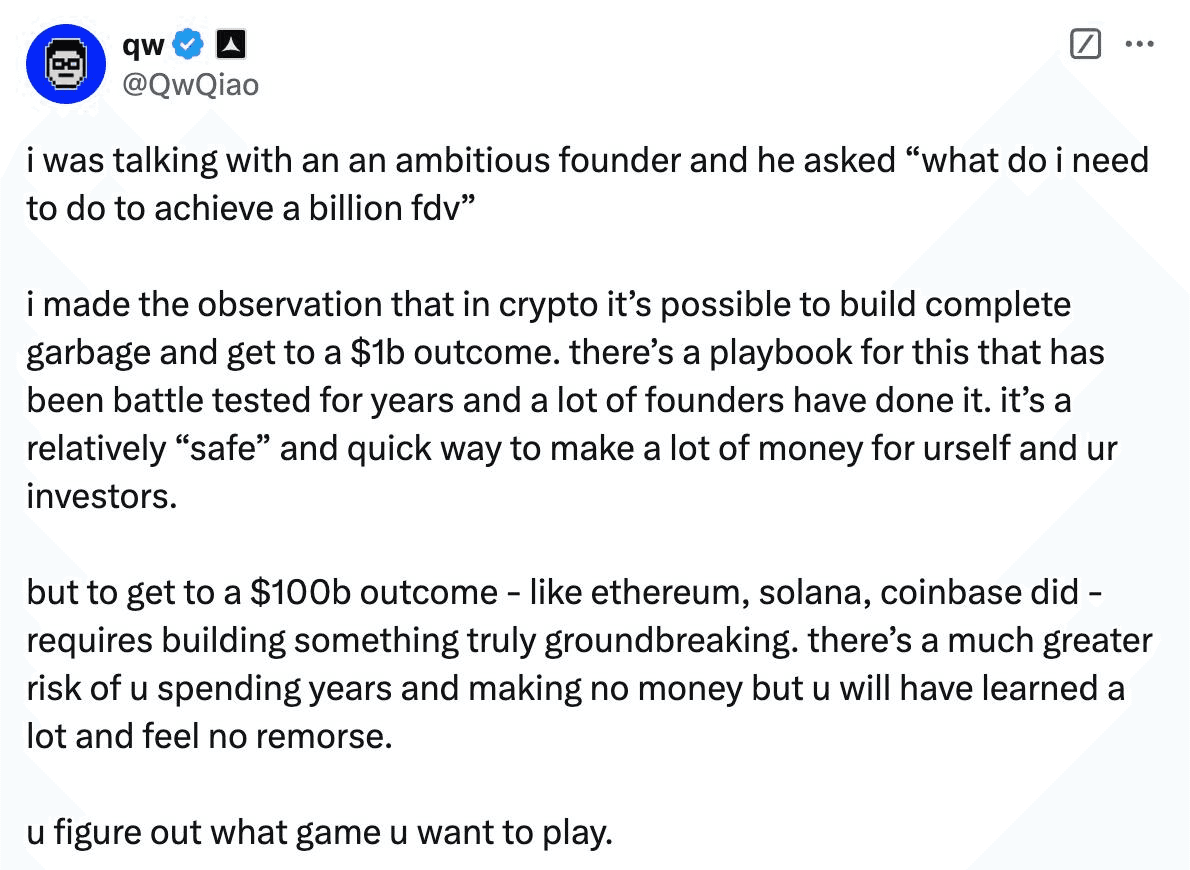Click the word "investors." ending second paragraph

102,496
